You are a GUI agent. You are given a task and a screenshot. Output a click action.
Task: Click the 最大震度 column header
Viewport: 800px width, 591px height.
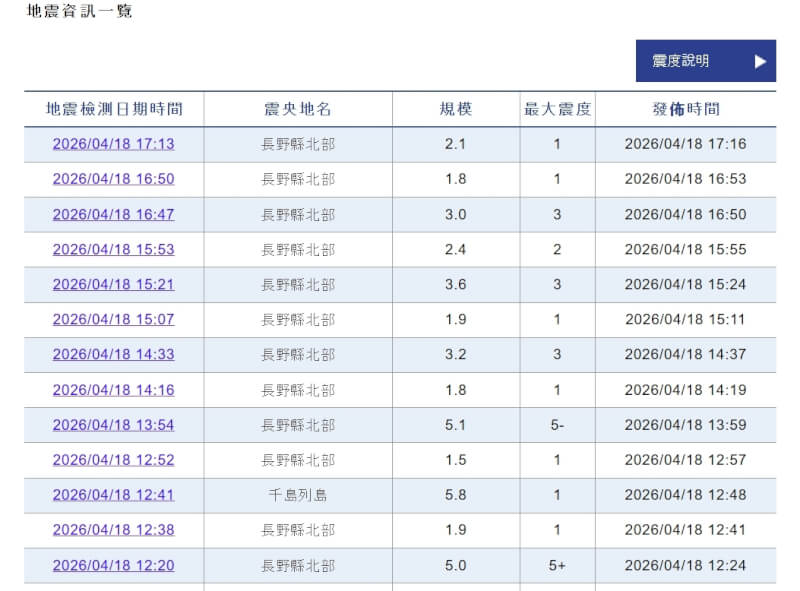(x=556, y=109)
